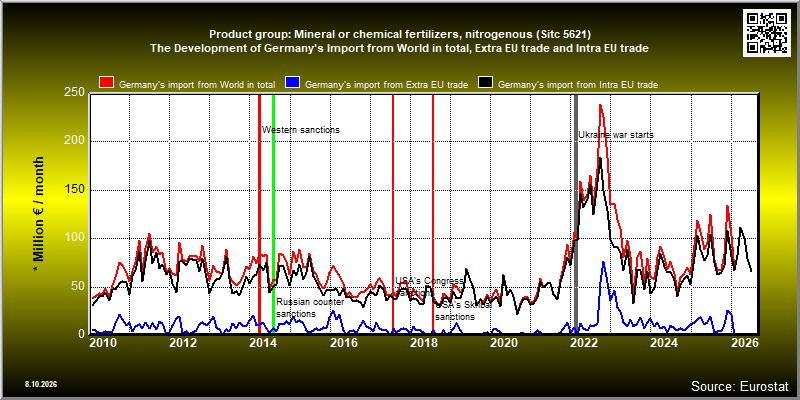Click the "Source: Eurostat" text
Image resolution: width=800 pixels, height=400 pixels.
pos(740,386)
